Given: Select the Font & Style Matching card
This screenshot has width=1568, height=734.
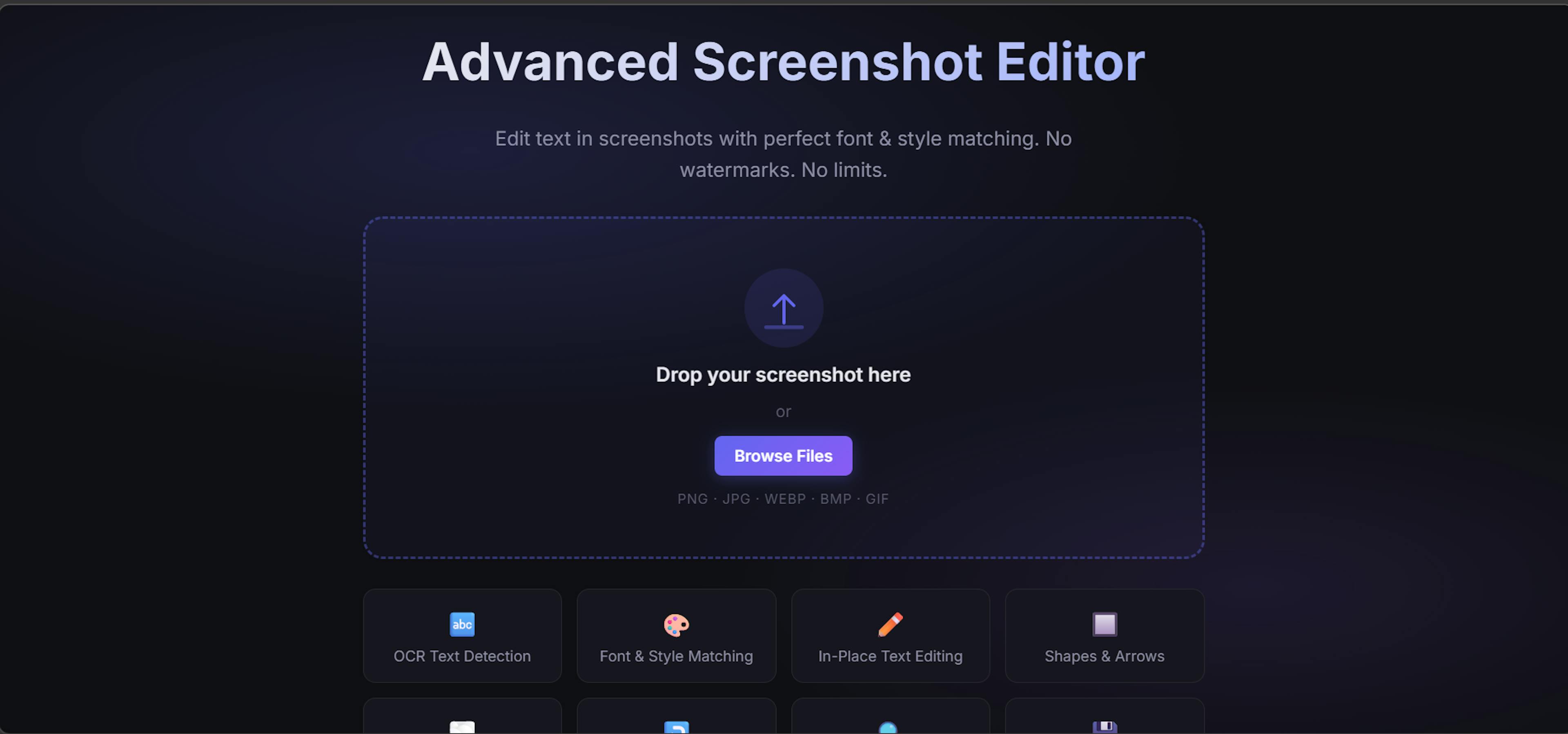Looking at the screenshot, I should [676, 636].
